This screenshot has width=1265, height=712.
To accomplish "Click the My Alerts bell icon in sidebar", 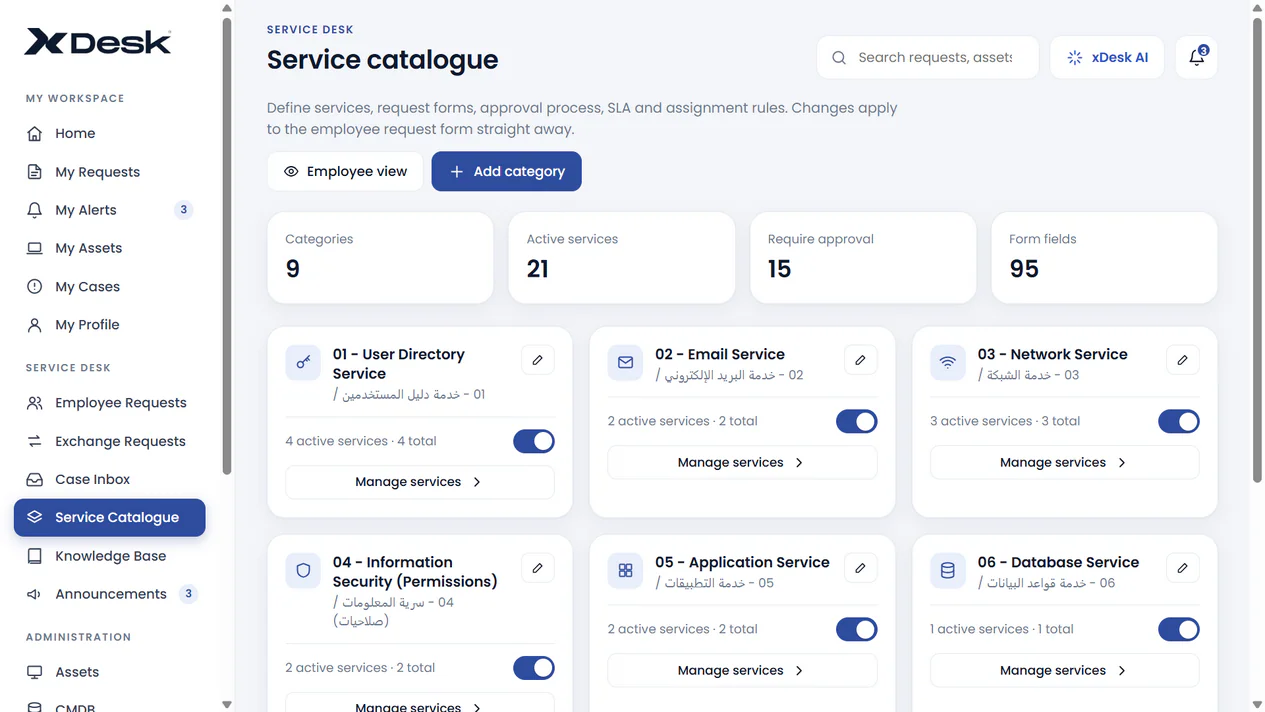I will tap(35, 210).
